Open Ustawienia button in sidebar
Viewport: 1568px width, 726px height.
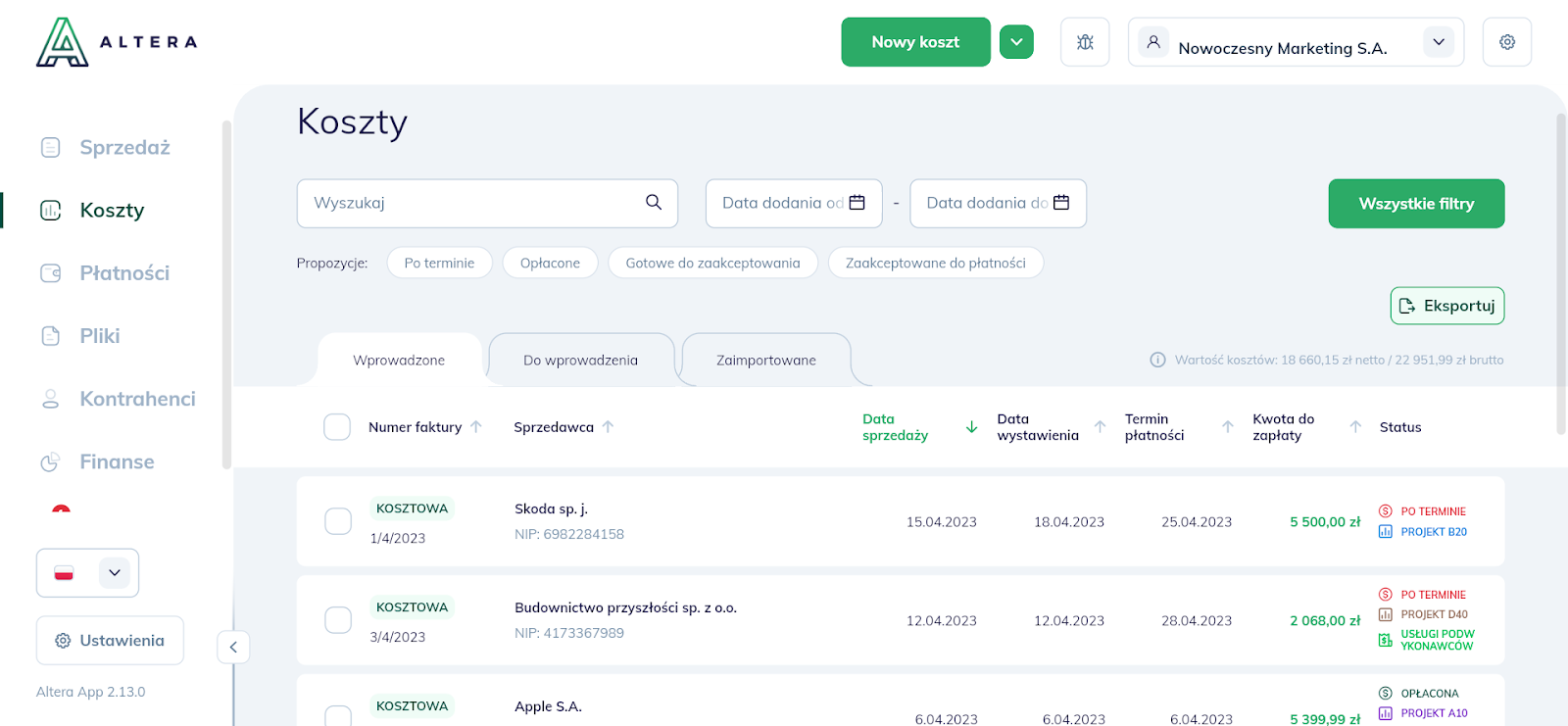(110, 641)
